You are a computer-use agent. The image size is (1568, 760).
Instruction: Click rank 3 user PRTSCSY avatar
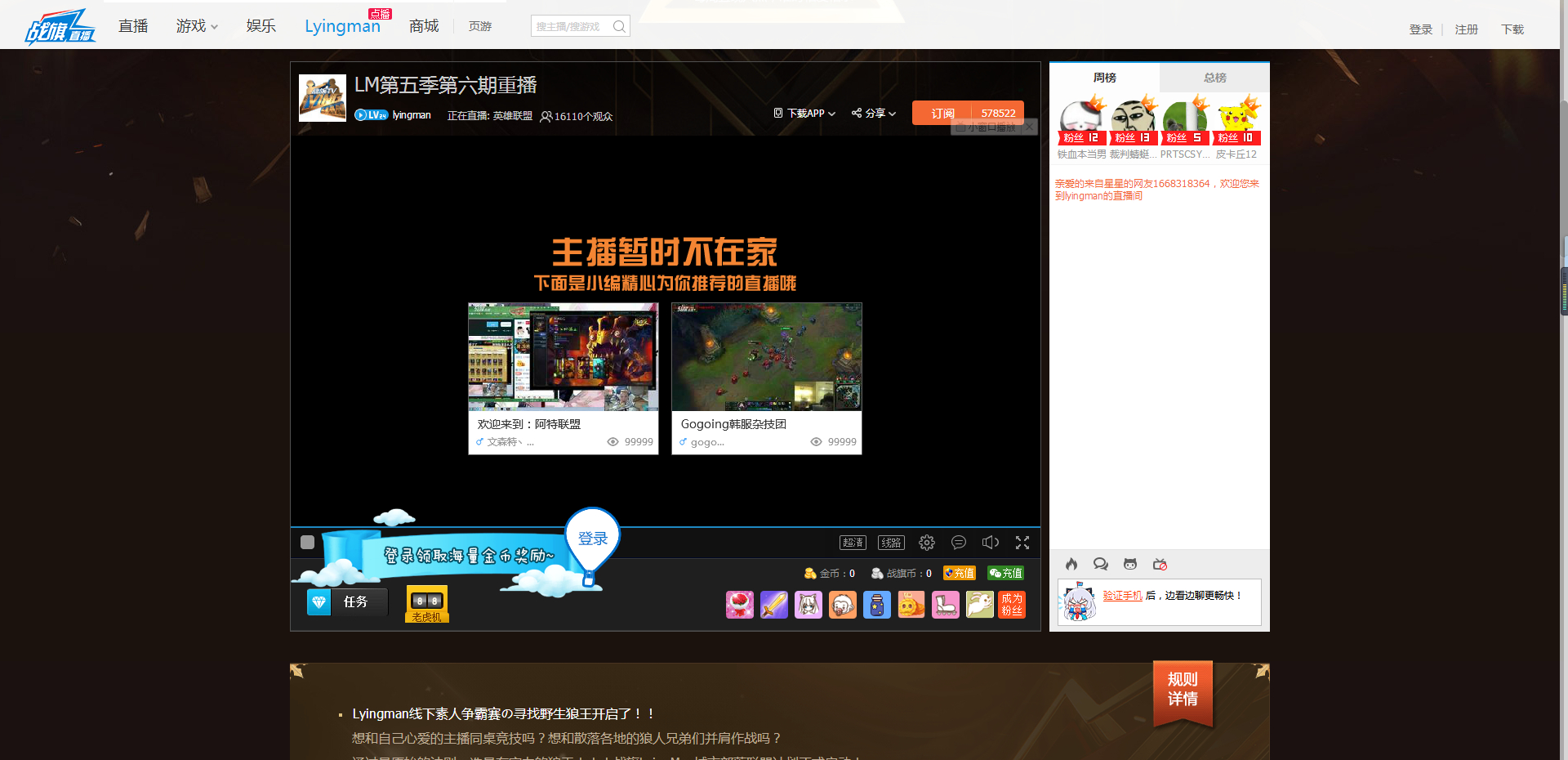(1185, 121)
